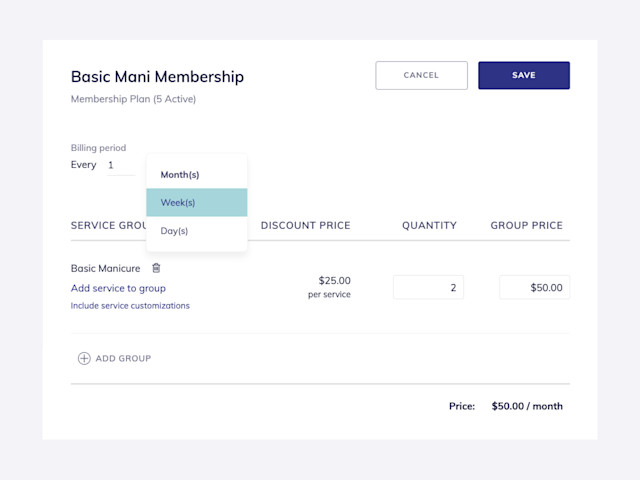Click the plus circle icon beside Add Group
Screen dimensions: 640x480
click(84, 358)
